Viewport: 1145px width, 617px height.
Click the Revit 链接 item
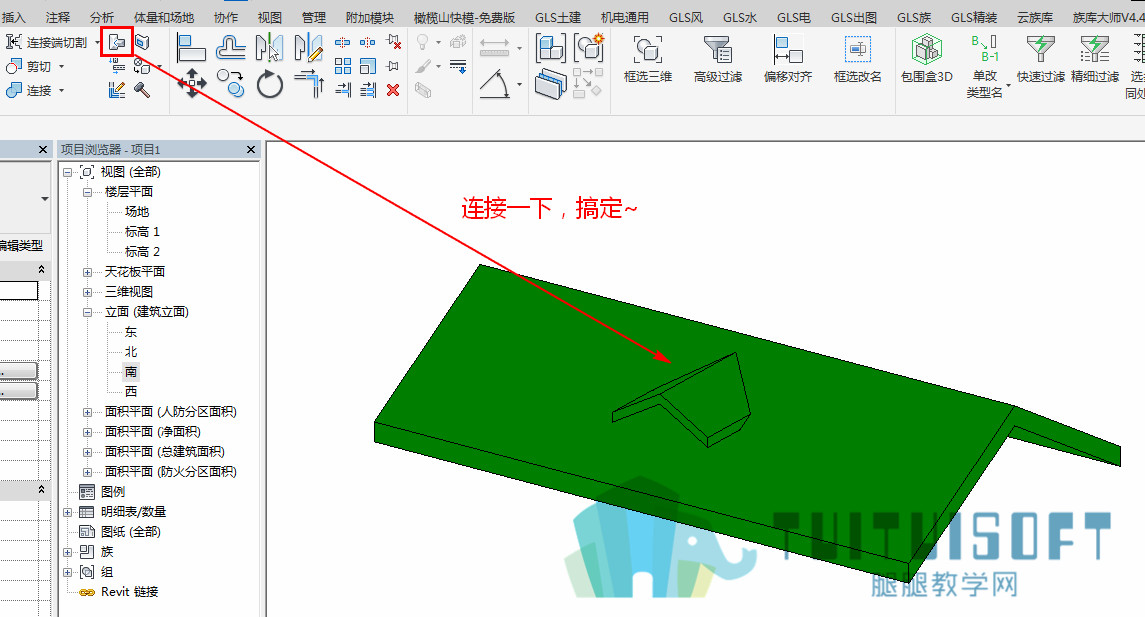pos(129,592)
